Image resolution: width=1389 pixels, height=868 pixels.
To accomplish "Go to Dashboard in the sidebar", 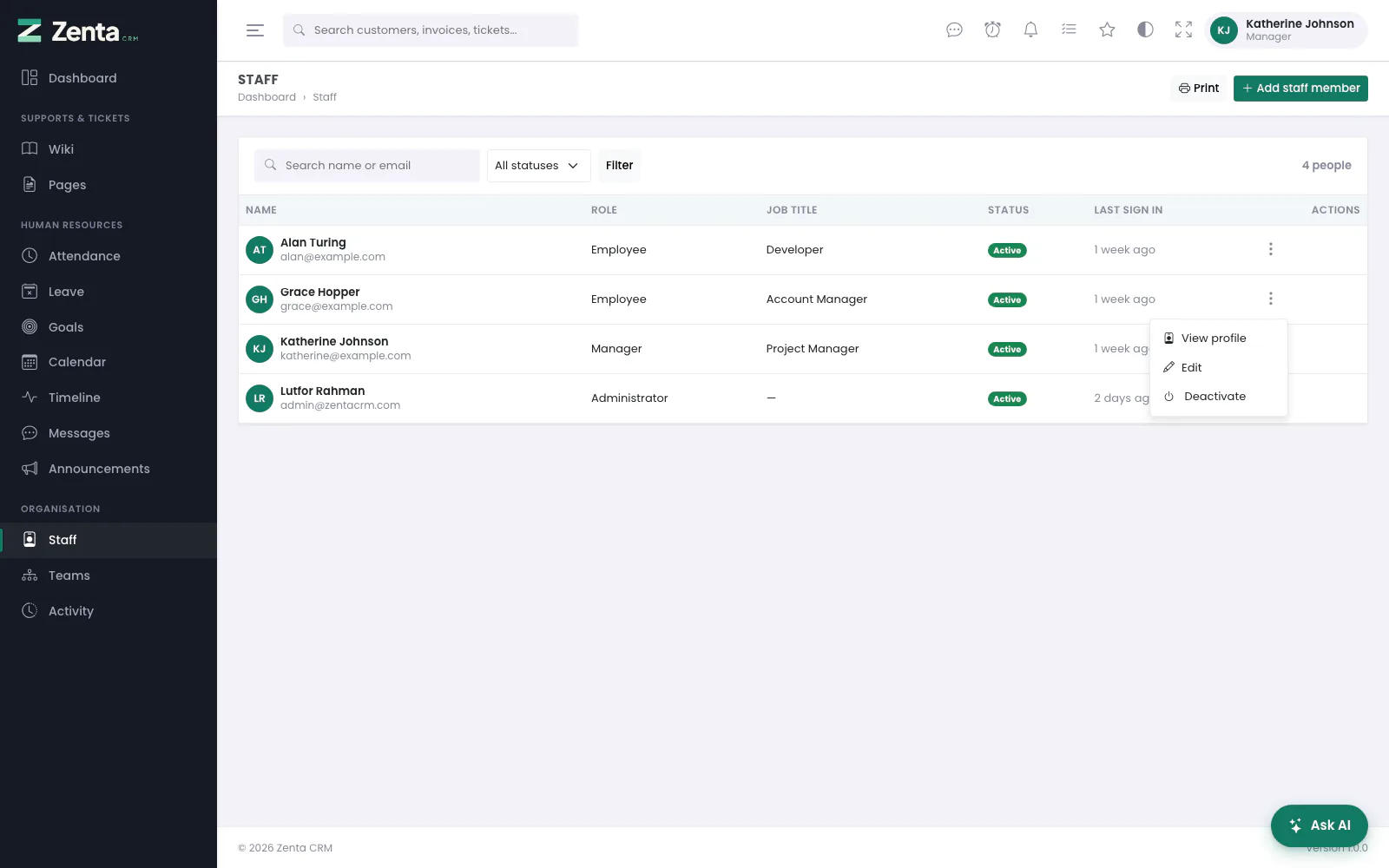I will pyautogui.click(x=109, y=78).
